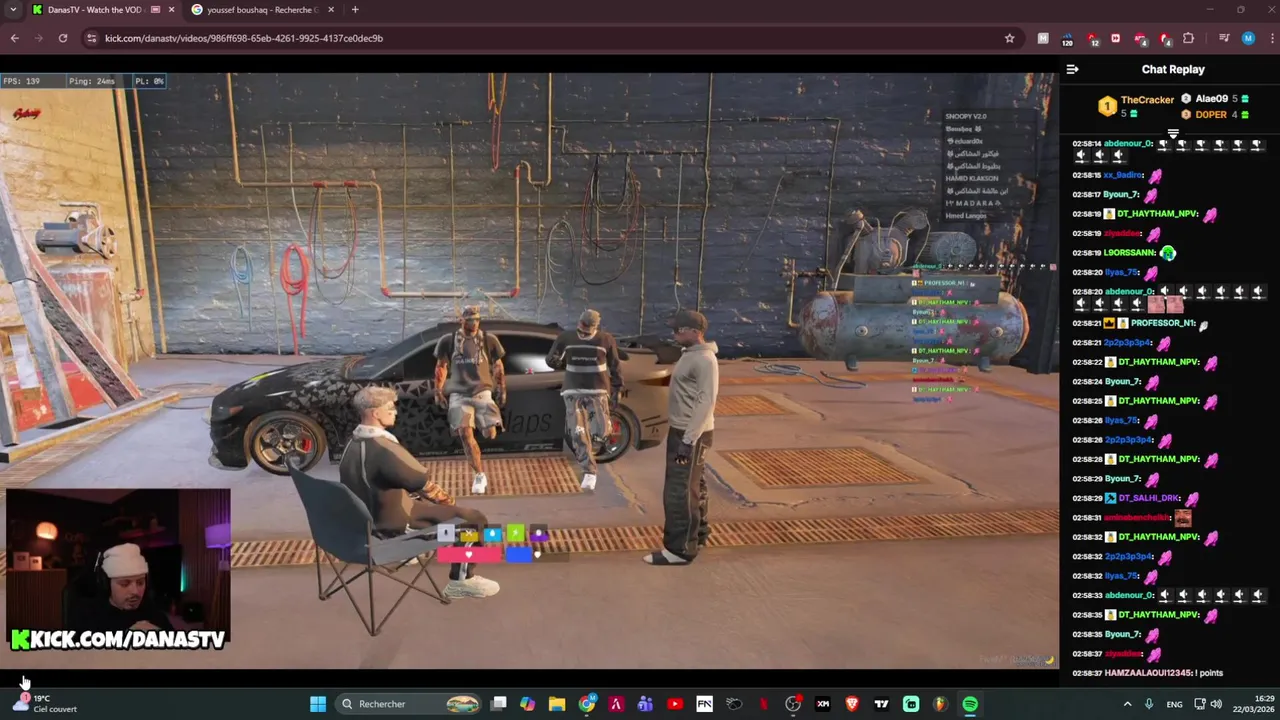Collapse the Chat Replay panel
Viewport: 1280px width, 720px height.
1072,69
